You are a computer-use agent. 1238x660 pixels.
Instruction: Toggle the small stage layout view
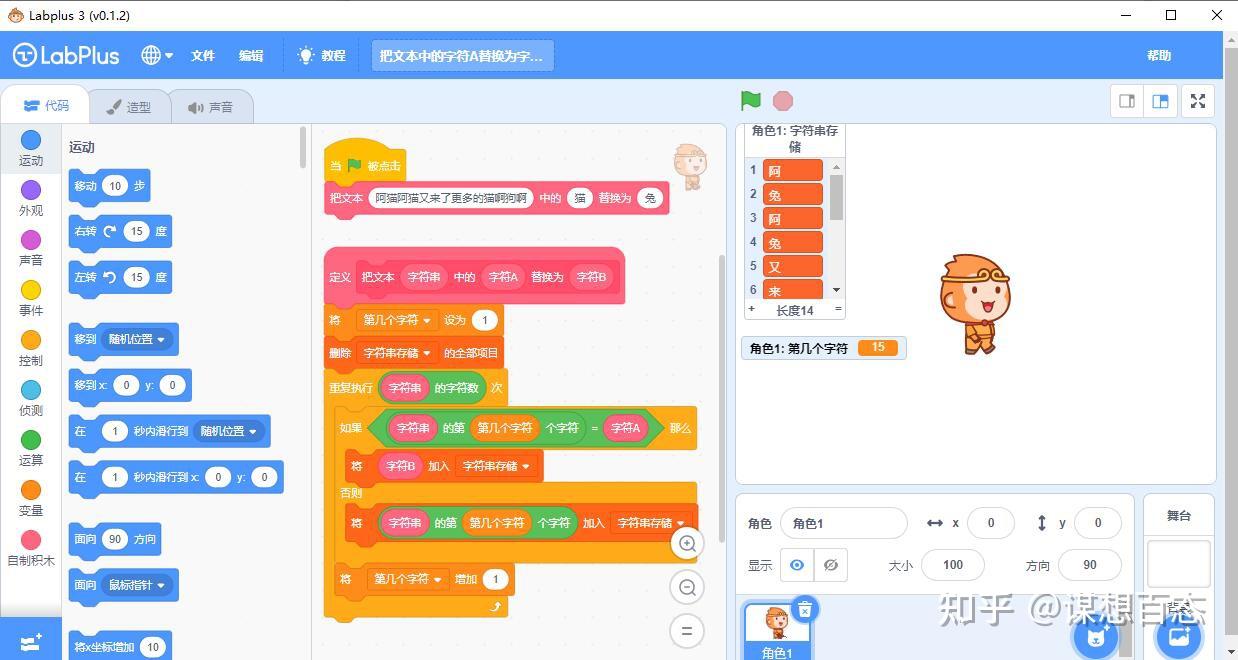(1126, 100)
